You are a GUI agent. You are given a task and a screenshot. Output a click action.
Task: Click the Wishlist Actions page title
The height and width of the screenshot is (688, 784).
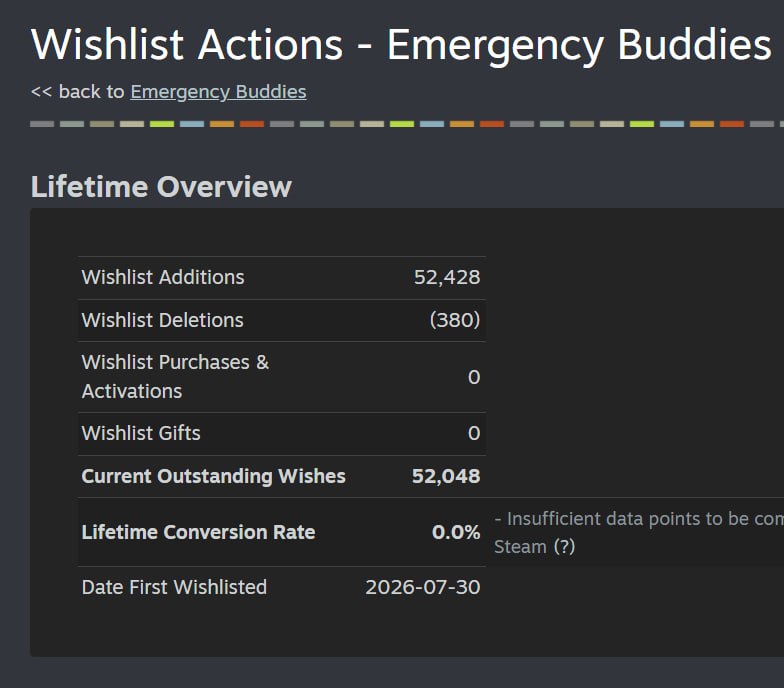pyautogui.click(x=401, y=45)
